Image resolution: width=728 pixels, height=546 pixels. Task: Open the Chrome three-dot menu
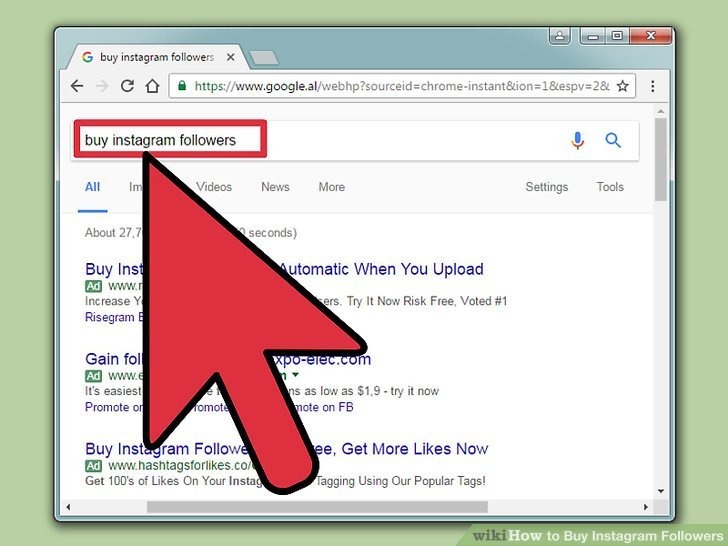[x=653, y=86]
